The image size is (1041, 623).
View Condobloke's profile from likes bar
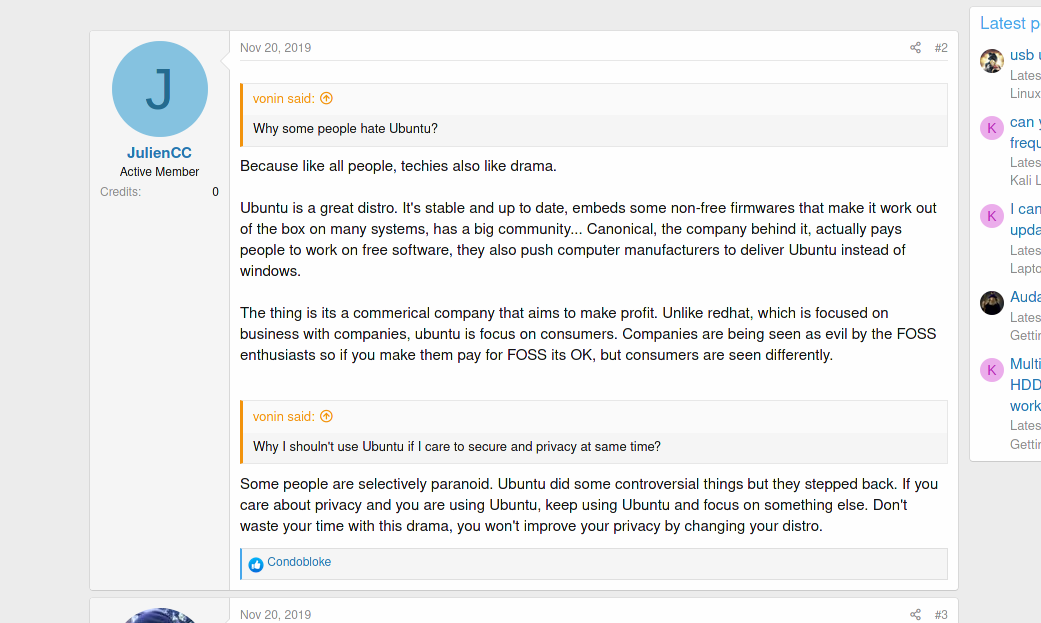pos(299,562)
